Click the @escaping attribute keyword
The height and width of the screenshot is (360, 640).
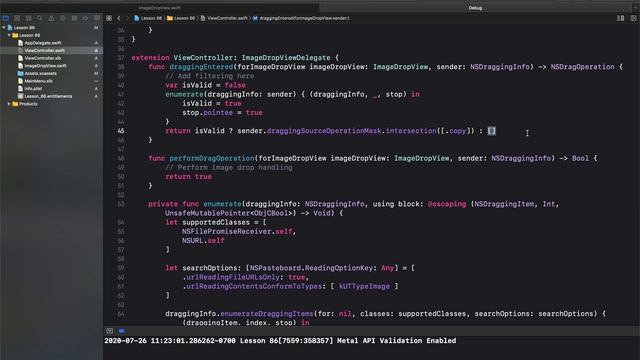447,204
